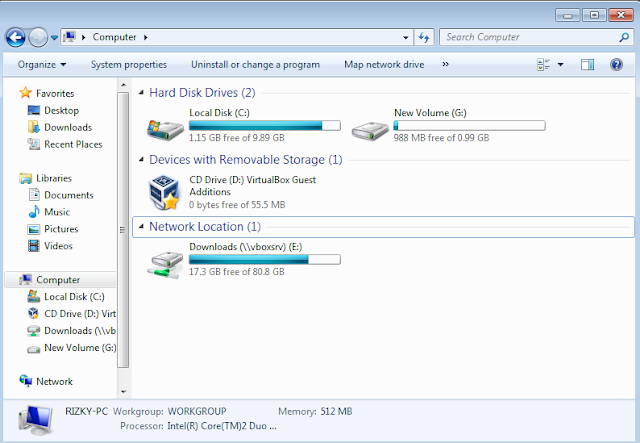Click the search magnifier icon
The image size is (640, 443).
(624, 37)
